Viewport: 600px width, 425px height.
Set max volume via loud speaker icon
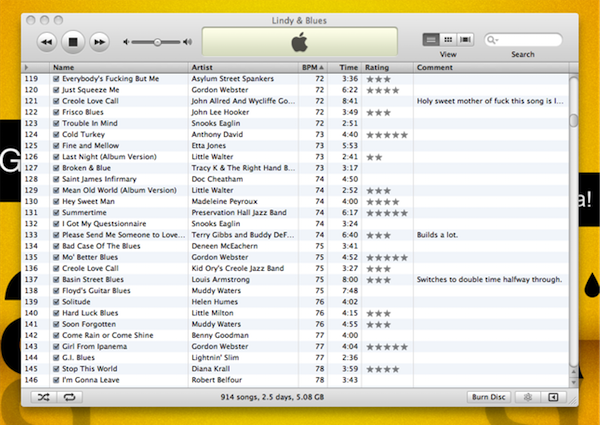point(188,42)
